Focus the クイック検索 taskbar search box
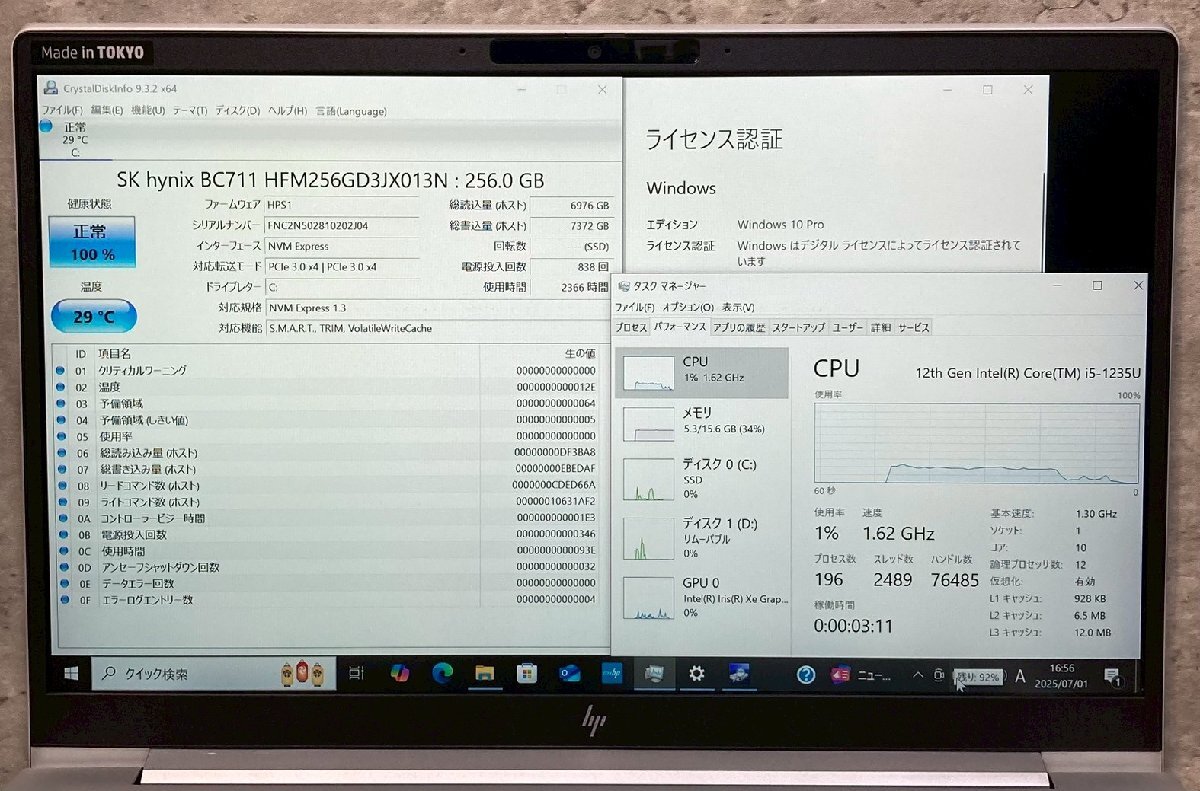This screenshot has height=791, width=1200. point(213,674)
